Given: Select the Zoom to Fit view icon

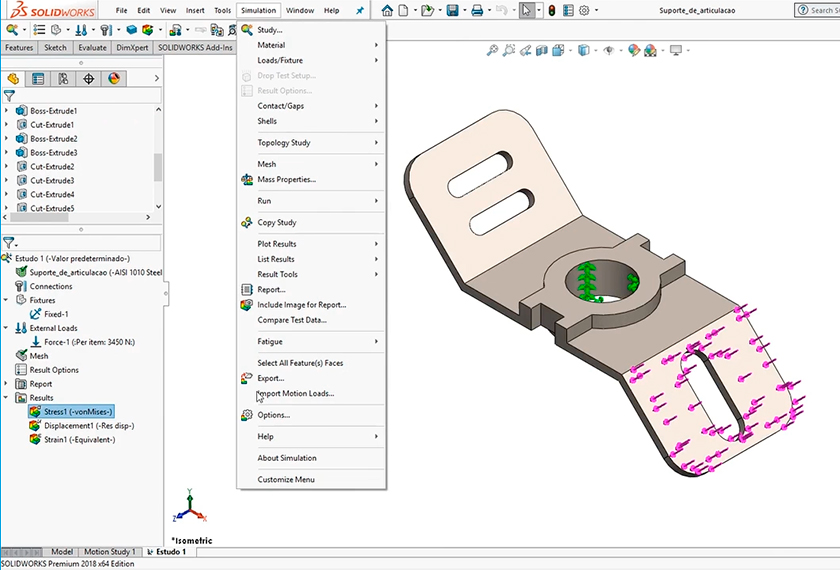Looking at the screenshot, I should (x=492, y=50).
